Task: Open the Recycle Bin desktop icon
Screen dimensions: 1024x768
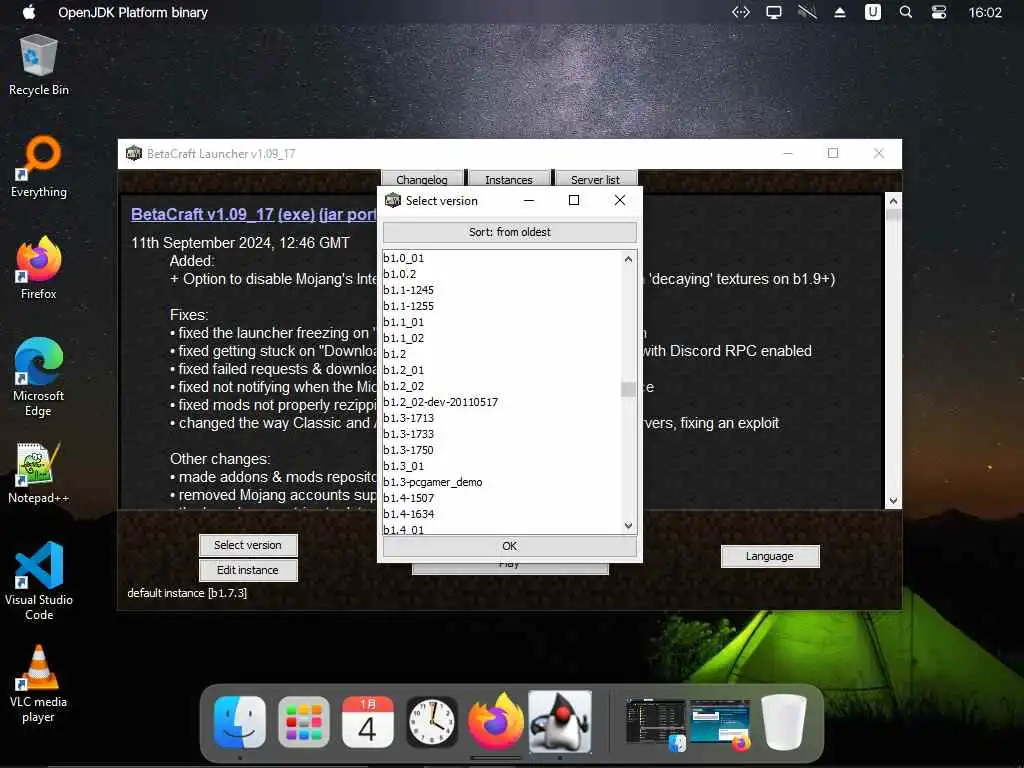Action: pos(38,64)
